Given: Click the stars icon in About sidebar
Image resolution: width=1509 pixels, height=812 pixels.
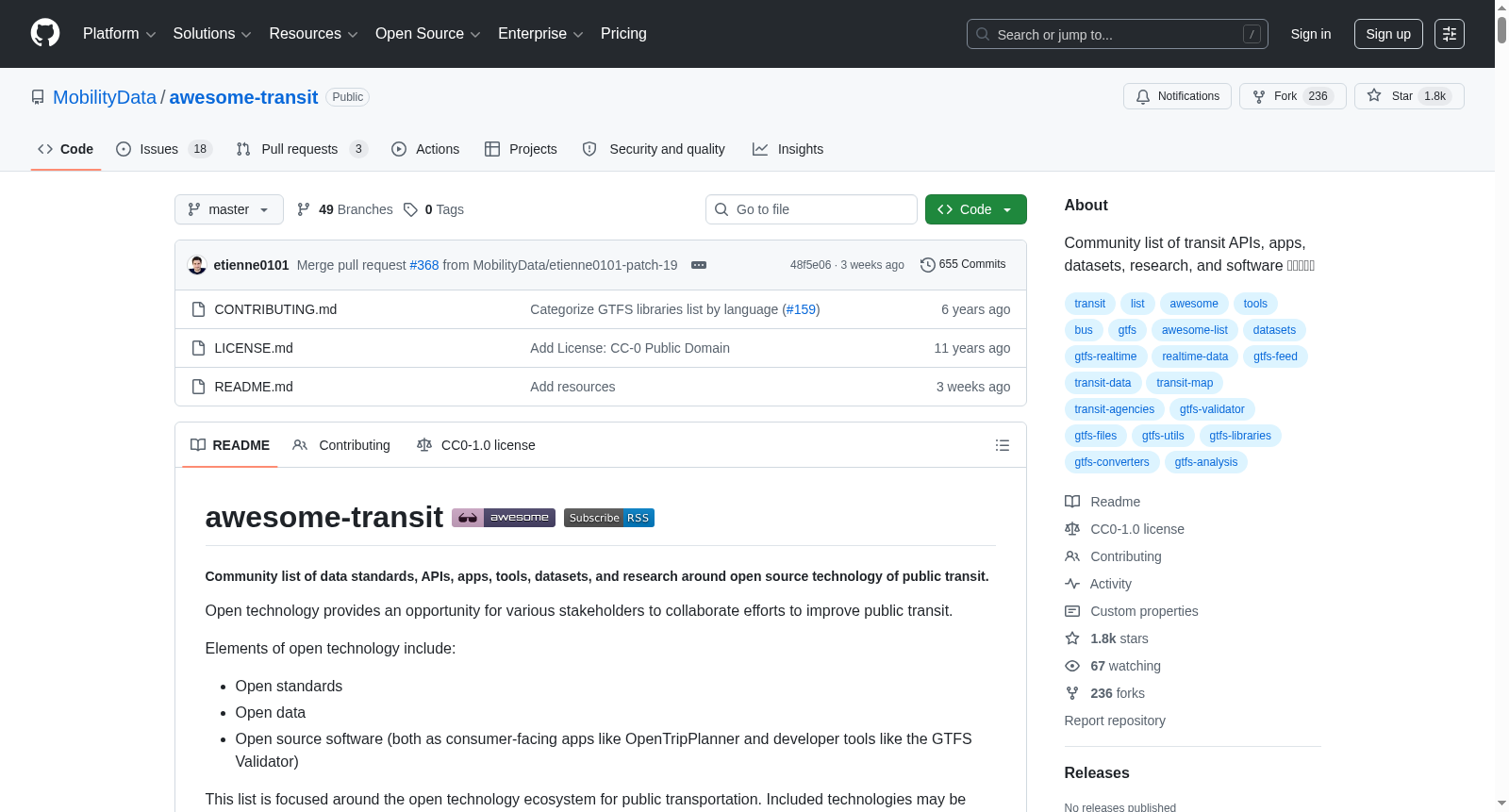Looking at the screenshot, I should pyautogui.click(x=1072, y=638).
